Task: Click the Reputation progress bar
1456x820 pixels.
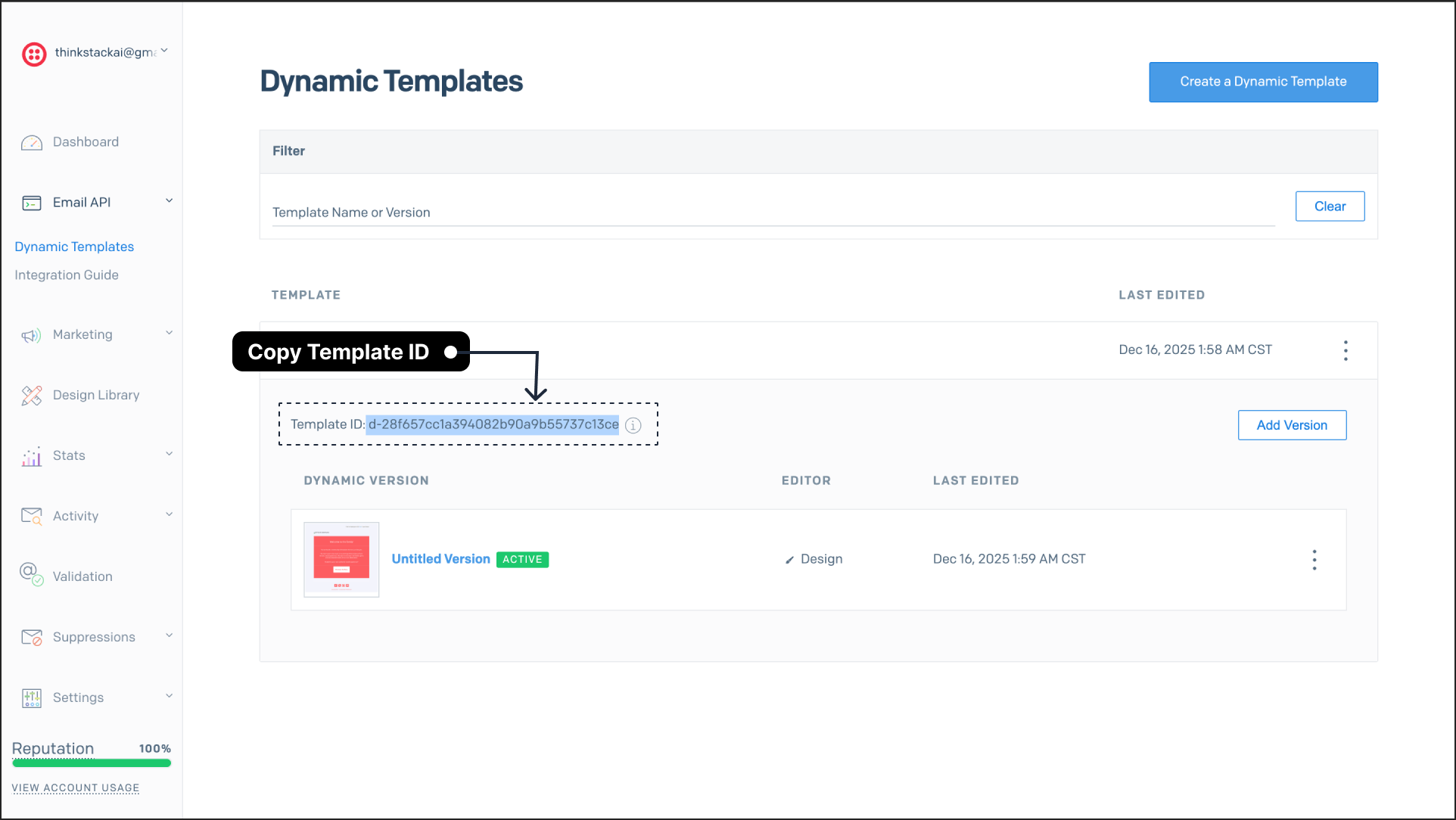Action: 91,764
